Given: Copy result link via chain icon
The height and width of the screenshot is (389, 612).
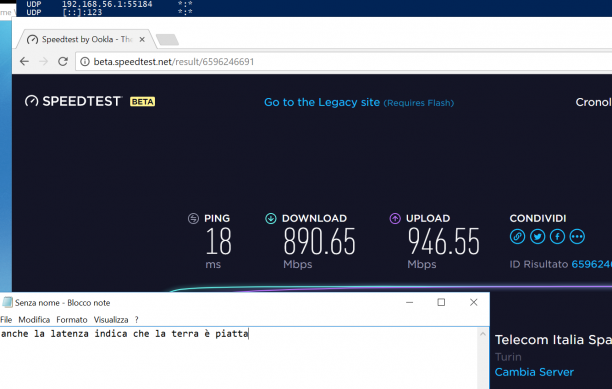Looking at the screenshot, I should 517,236.
